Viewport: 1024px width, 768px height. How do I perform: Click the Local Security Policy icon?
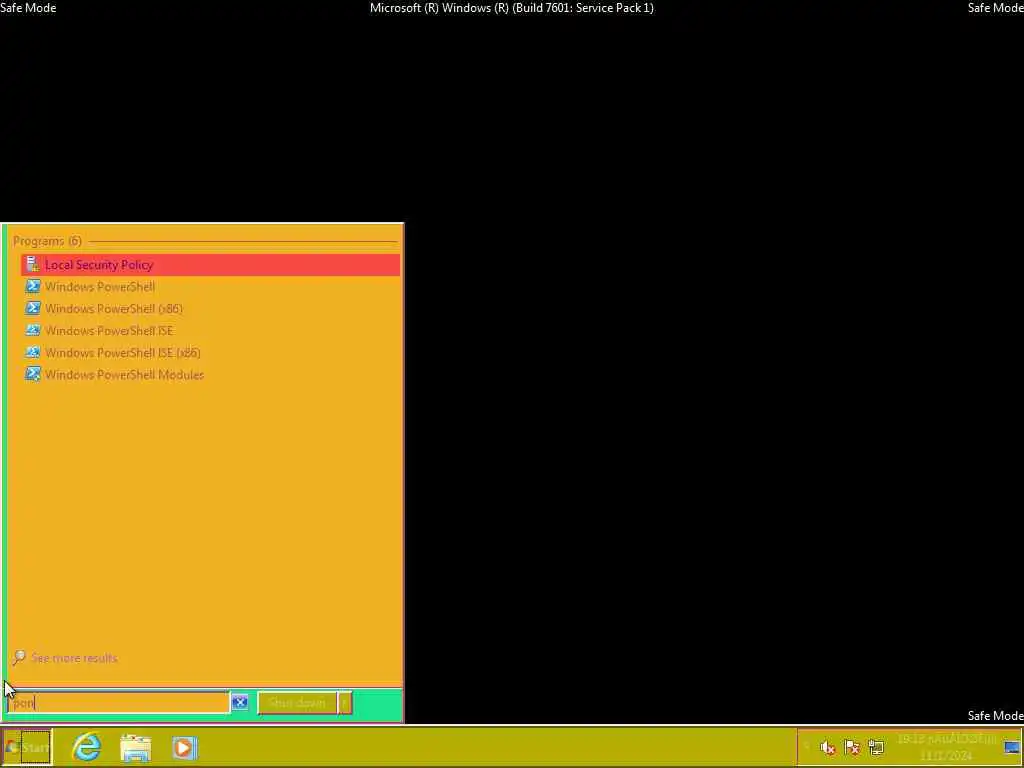tap(33, 264)
